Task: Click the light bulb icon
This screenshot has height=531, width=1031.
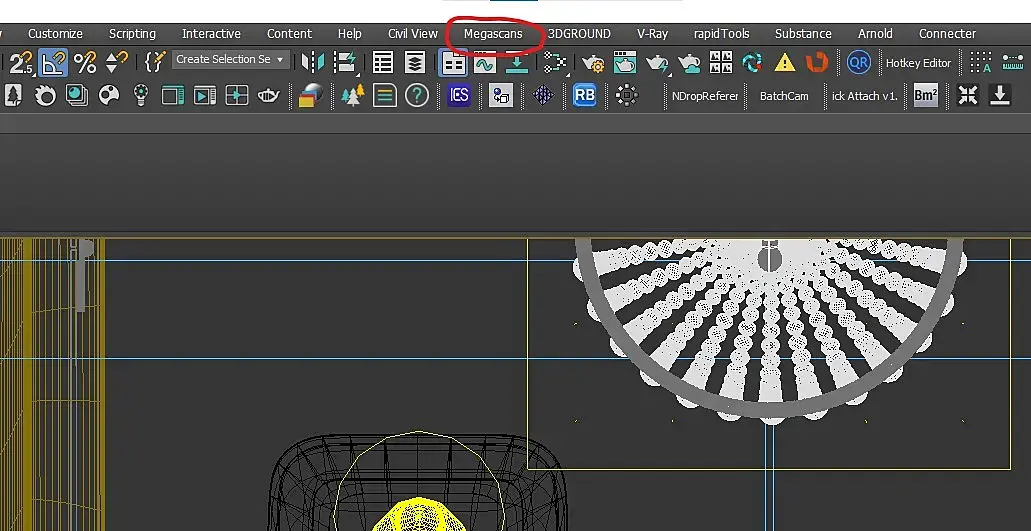Action: [141, 96]
